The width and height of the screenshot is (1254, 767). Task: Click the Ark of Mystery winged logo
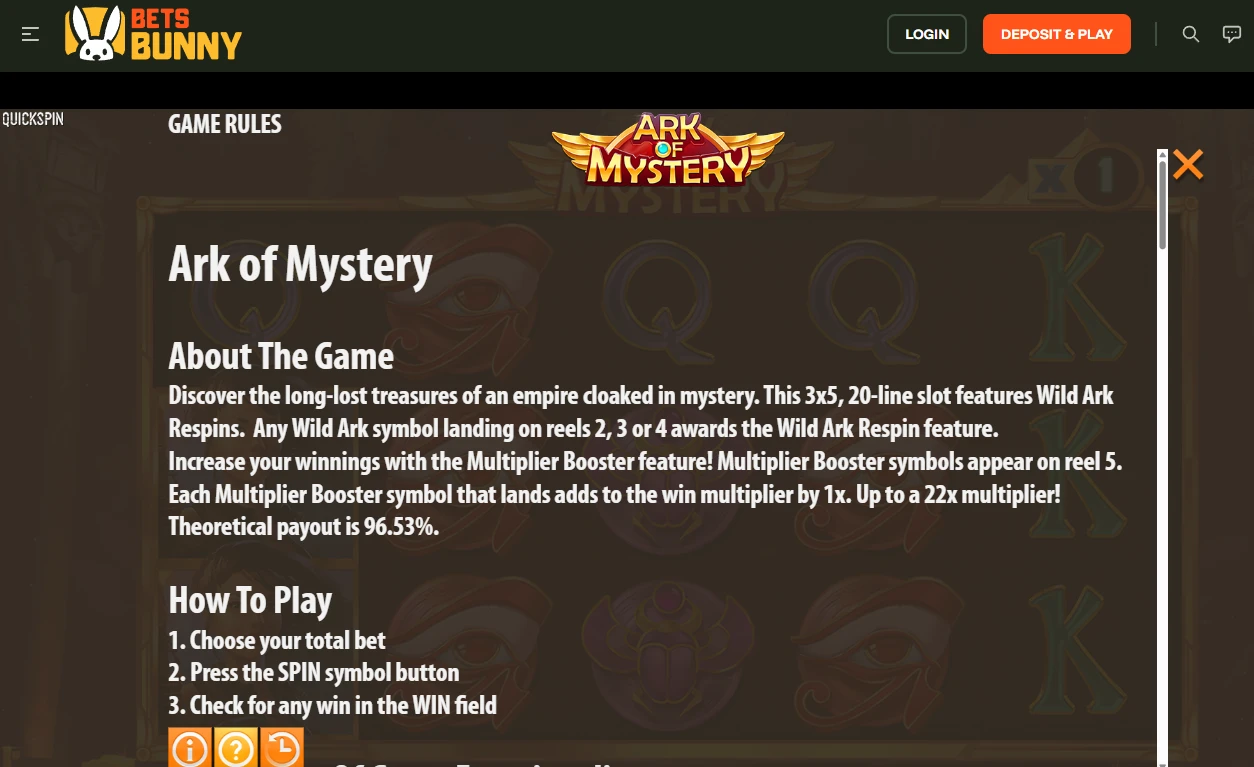click(668, 151)
